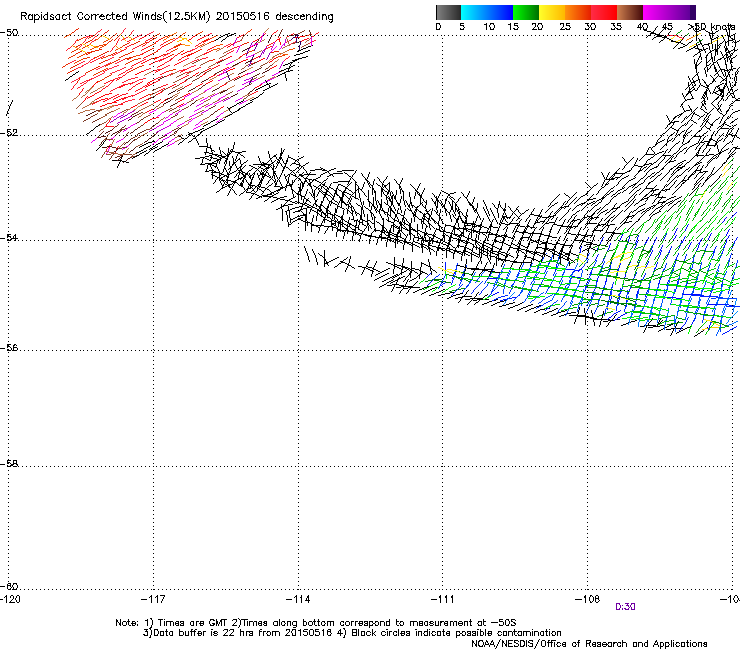Image resolution: width=740 pixels, height=650 pixels.
Task: Click the -117 longitude axis label
Action: 153,599
